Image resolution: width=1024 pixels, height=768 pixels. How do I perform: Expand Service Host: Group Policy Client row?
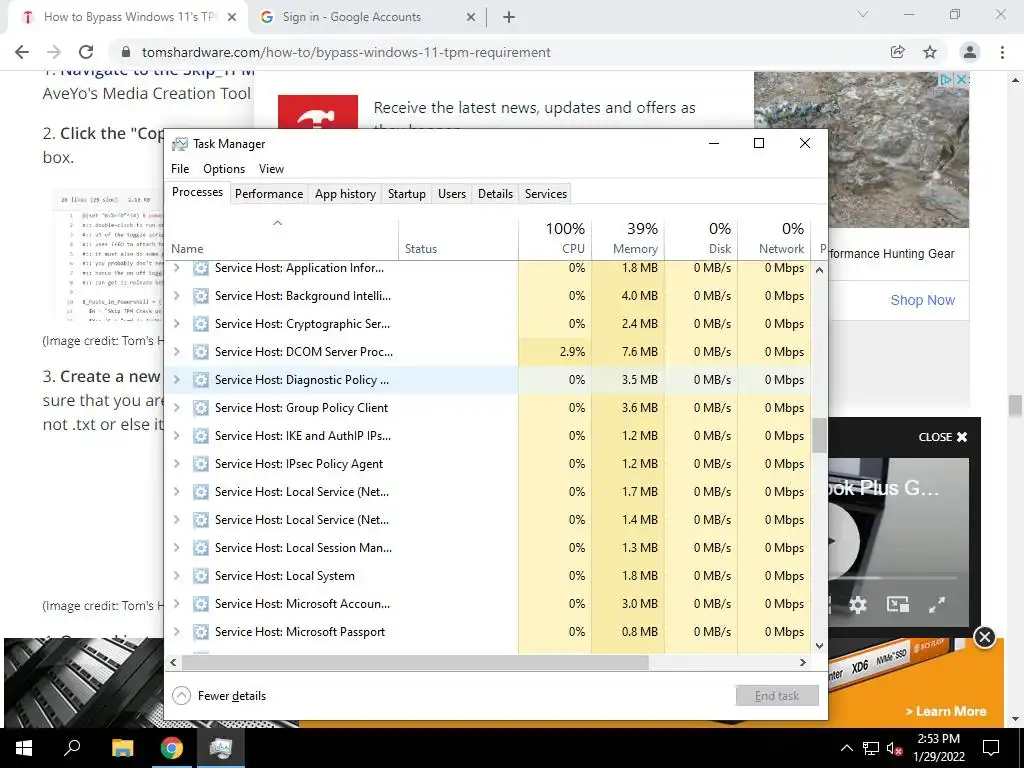[176, 408]
